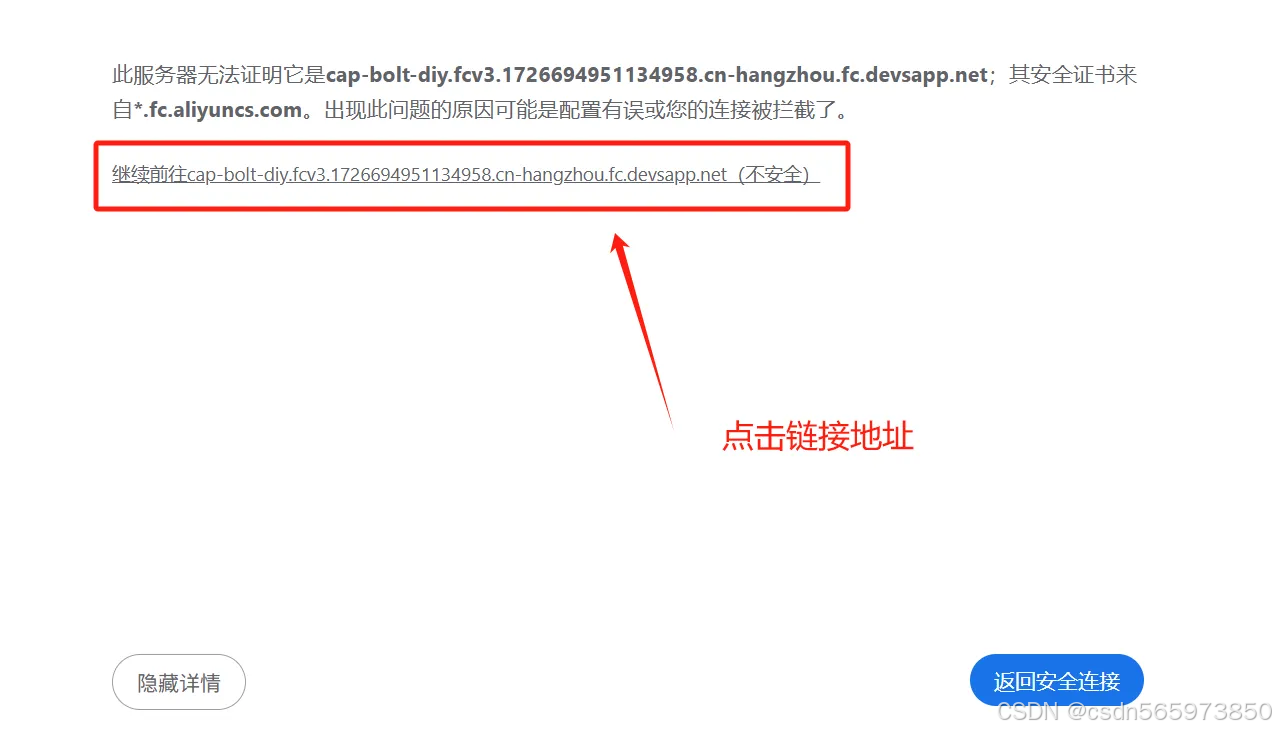Image resolution: width=1276 pixels, height=733 pixels.
Task: Click the CSDN watermark text
Action: click(x=1029, y=712)
